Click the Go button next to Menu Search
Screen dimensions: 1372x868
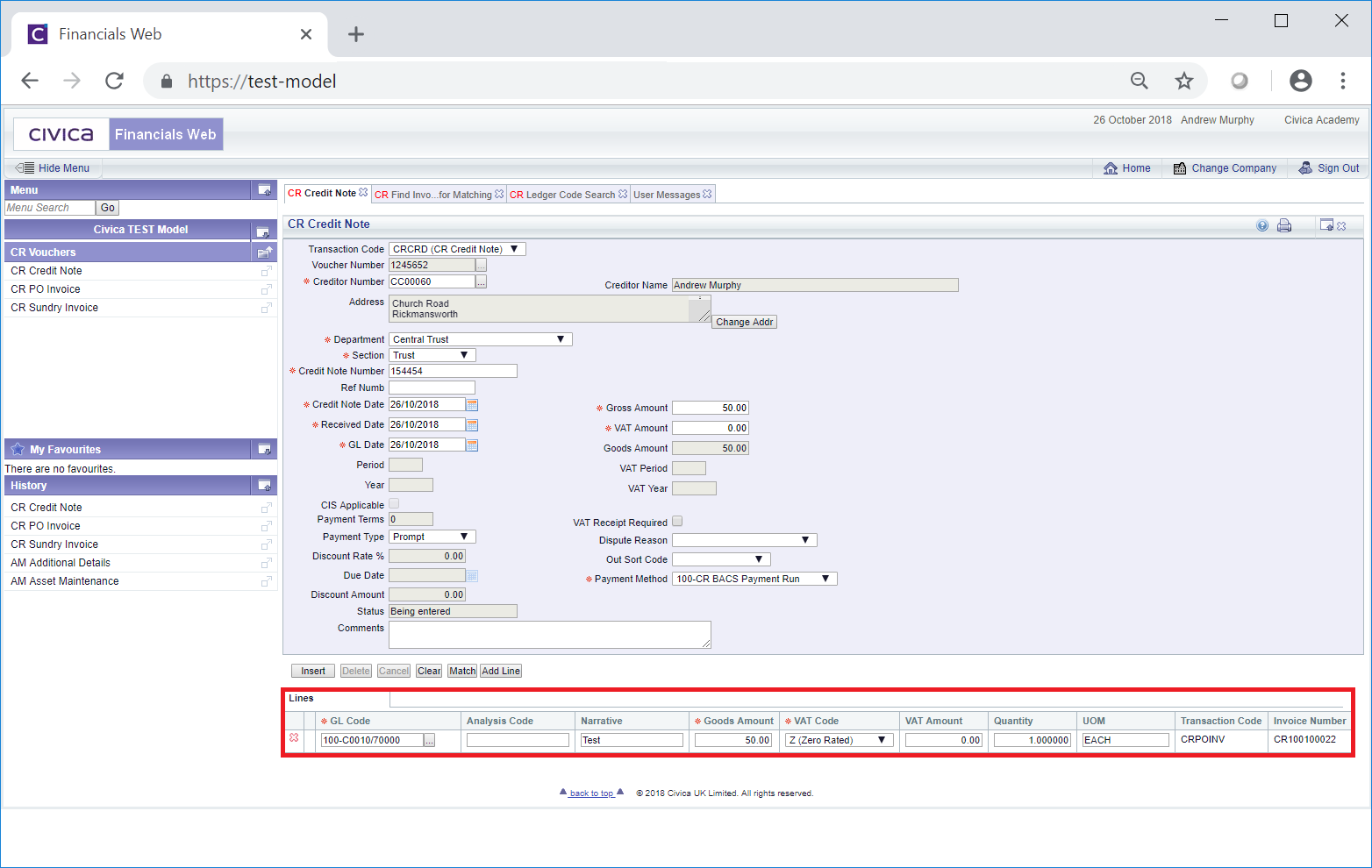(x=107, y=208)
